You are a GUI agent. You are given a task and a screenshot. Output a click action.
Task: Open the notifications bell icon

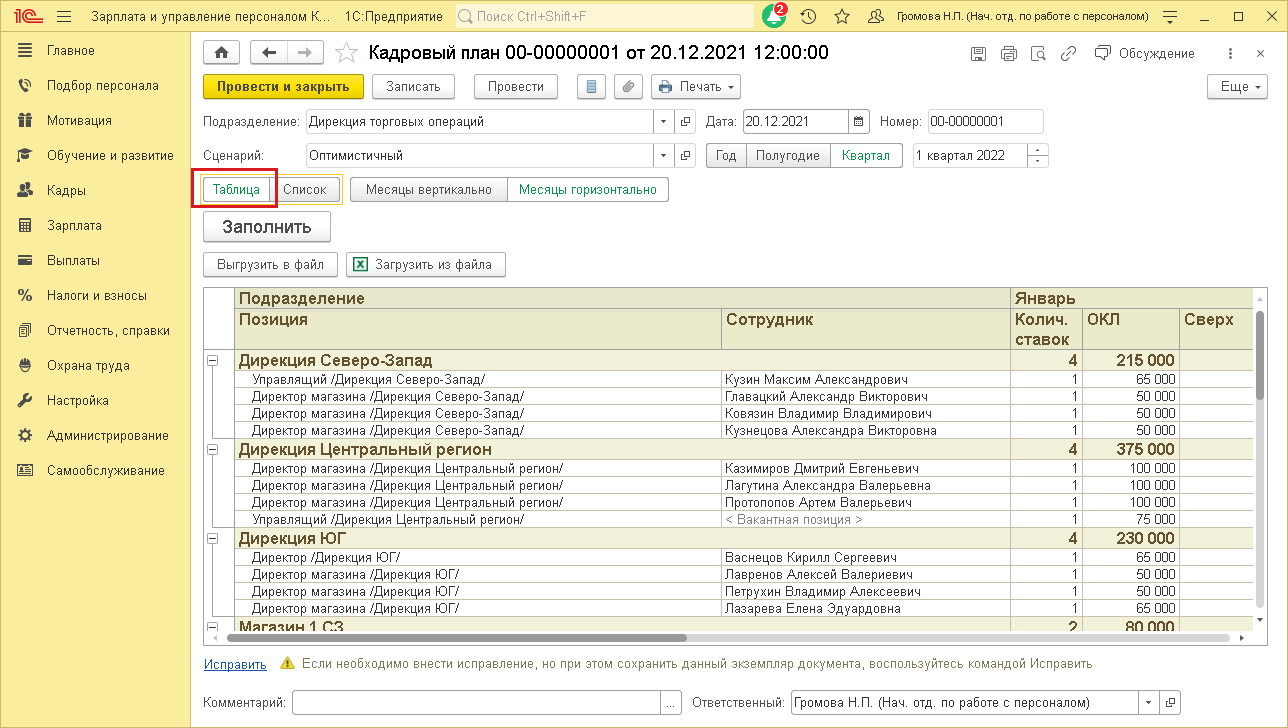(773, 17)
